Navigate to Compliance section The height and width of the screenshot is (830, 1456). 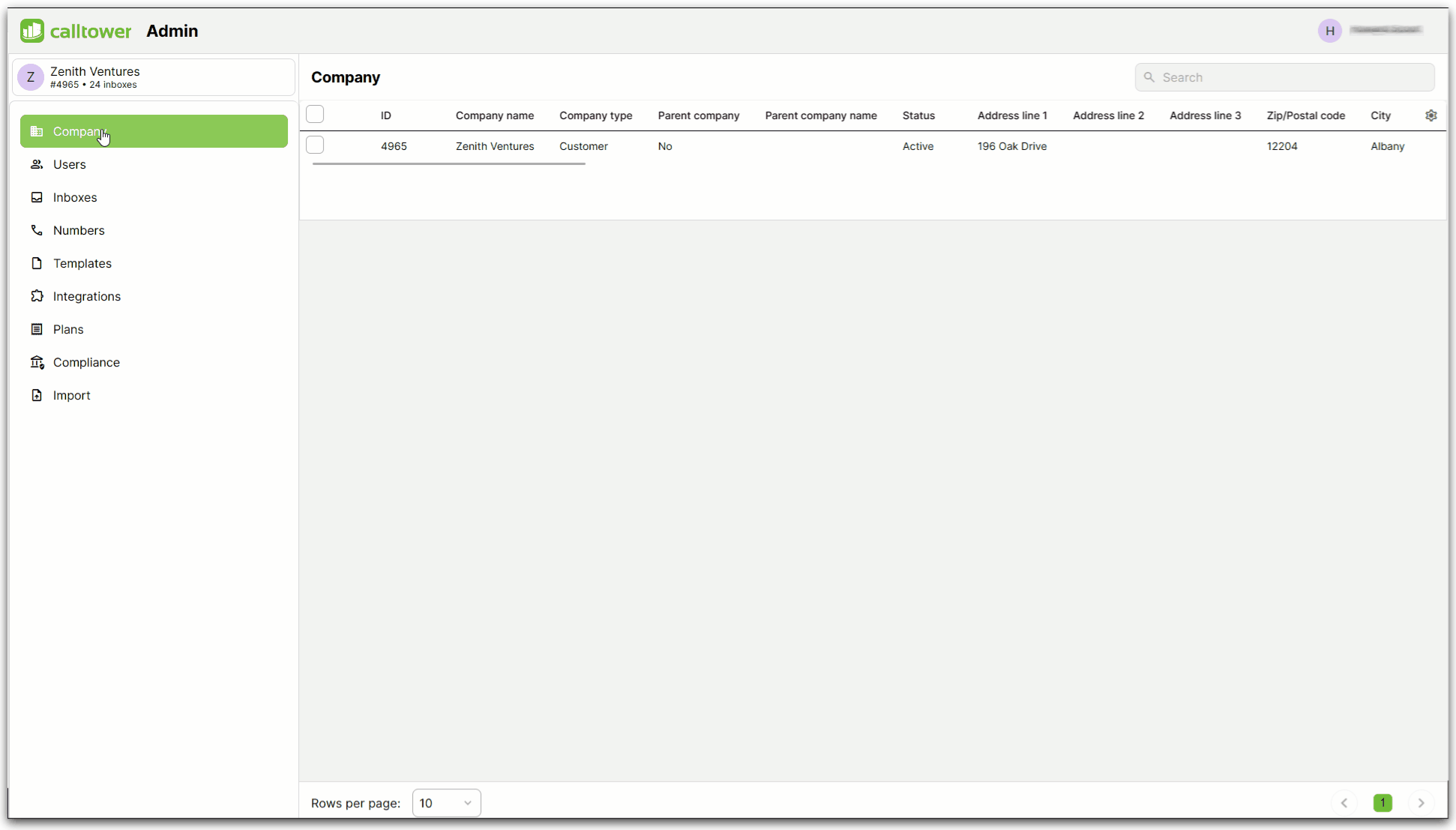tap(86, 362)
